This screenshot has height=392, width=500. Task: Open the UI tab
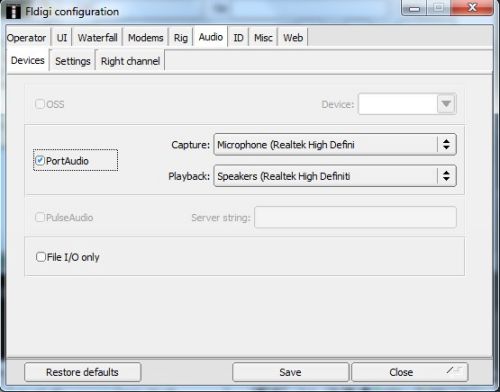[x=62, y=38]
